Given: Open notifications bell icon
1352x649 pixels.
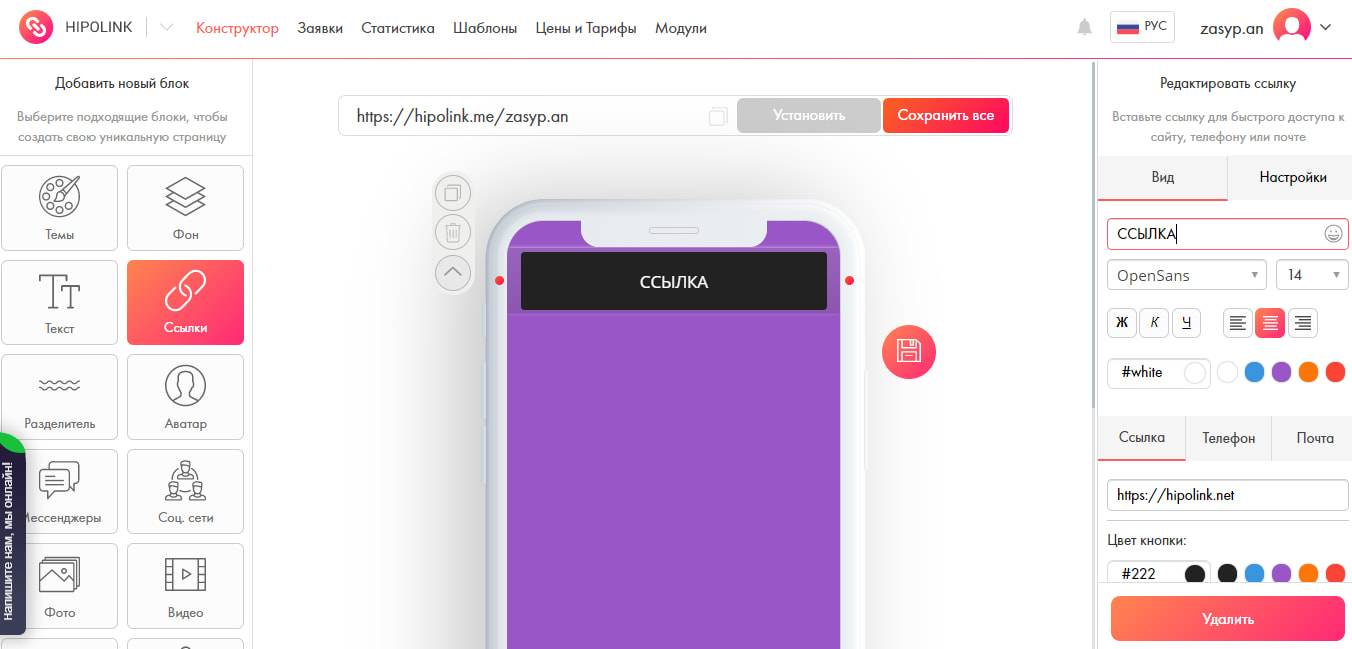Looking at the screenshot, I should tap(1084, 28).
